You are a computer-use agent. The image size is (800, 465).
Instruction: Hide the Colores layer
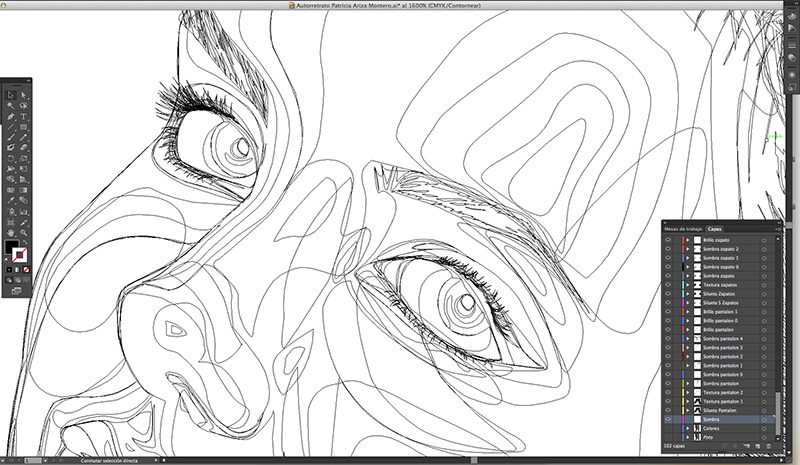coord(668,428)
